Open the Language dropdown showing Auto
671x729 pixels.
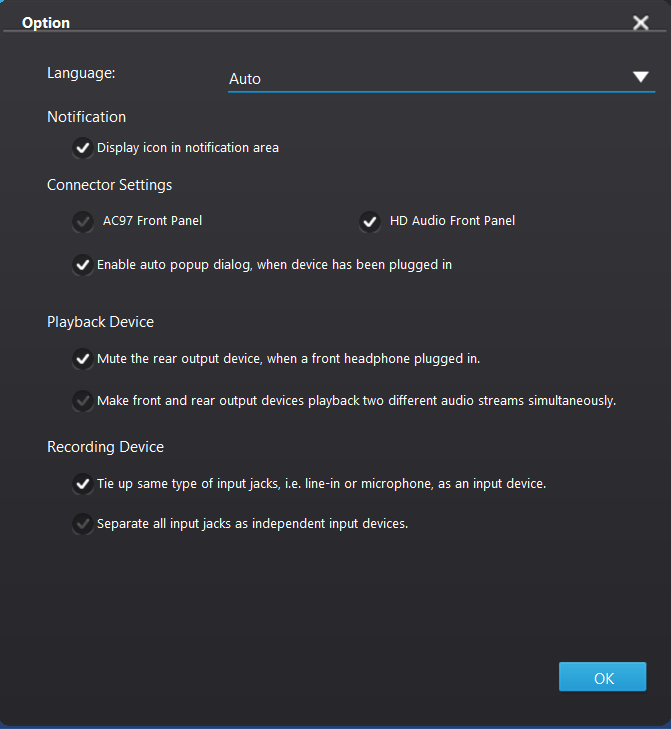(430, 78)
